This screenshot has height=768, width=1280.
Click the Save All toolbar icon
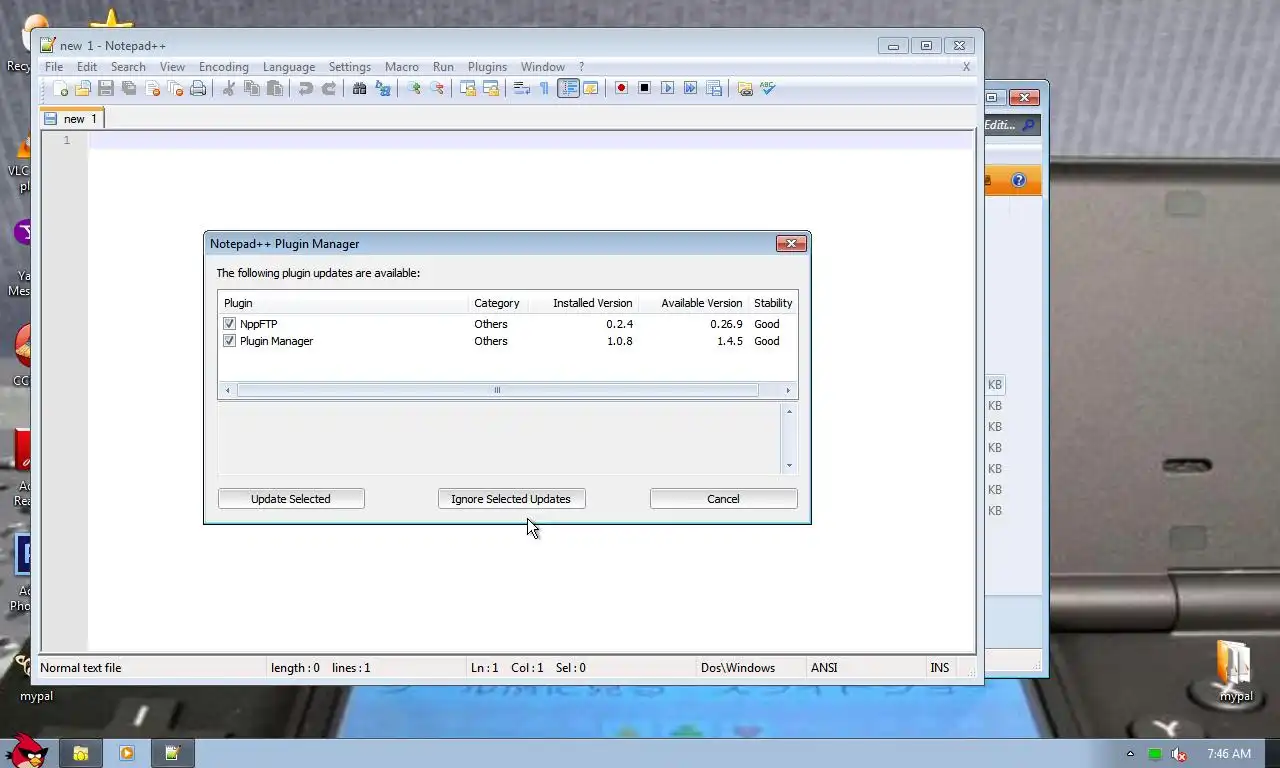[129, 88]
